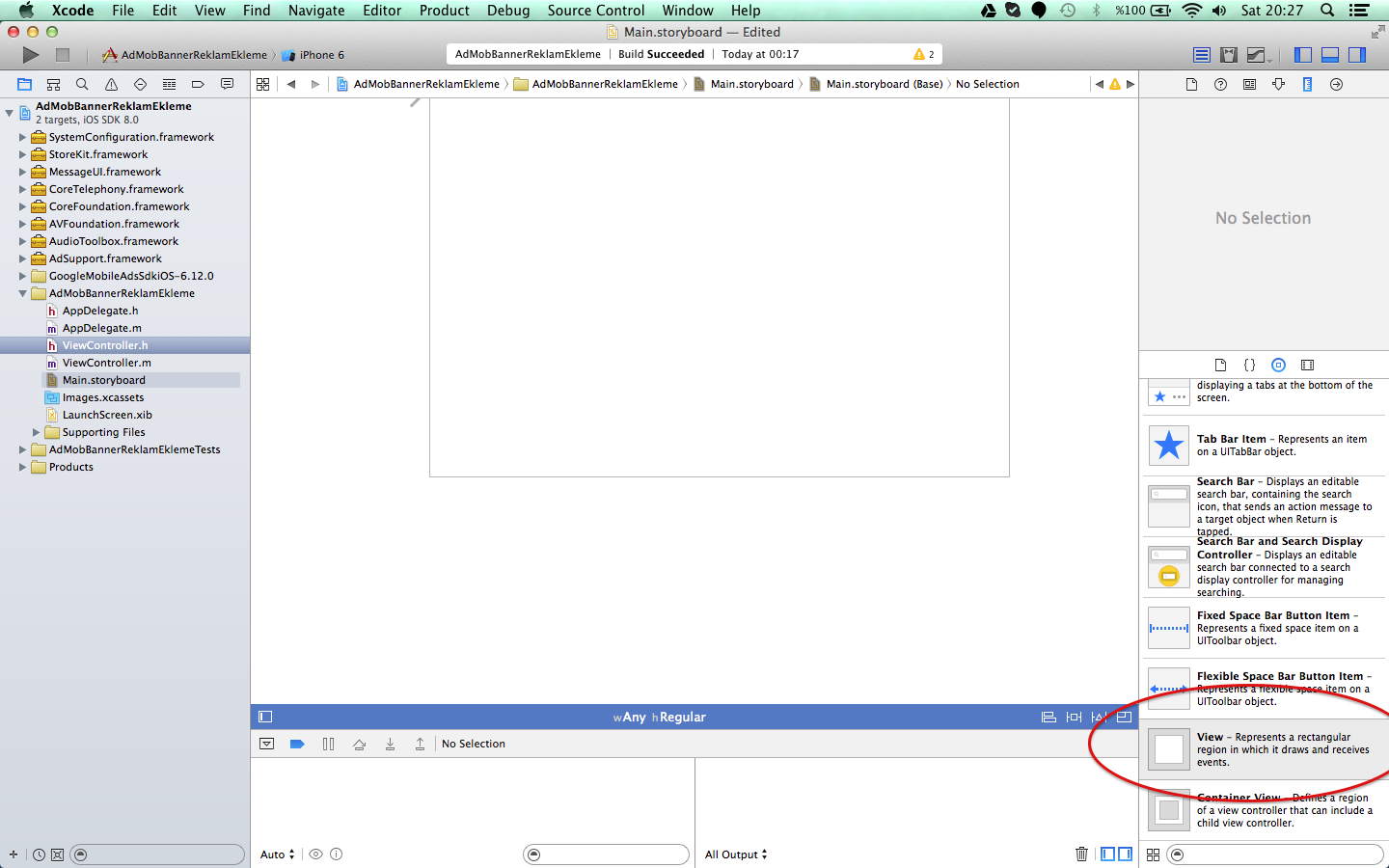The height and width of the screenshot is (868, 1389).
Task: Open the Debug menu
Action: pos(508,11)
